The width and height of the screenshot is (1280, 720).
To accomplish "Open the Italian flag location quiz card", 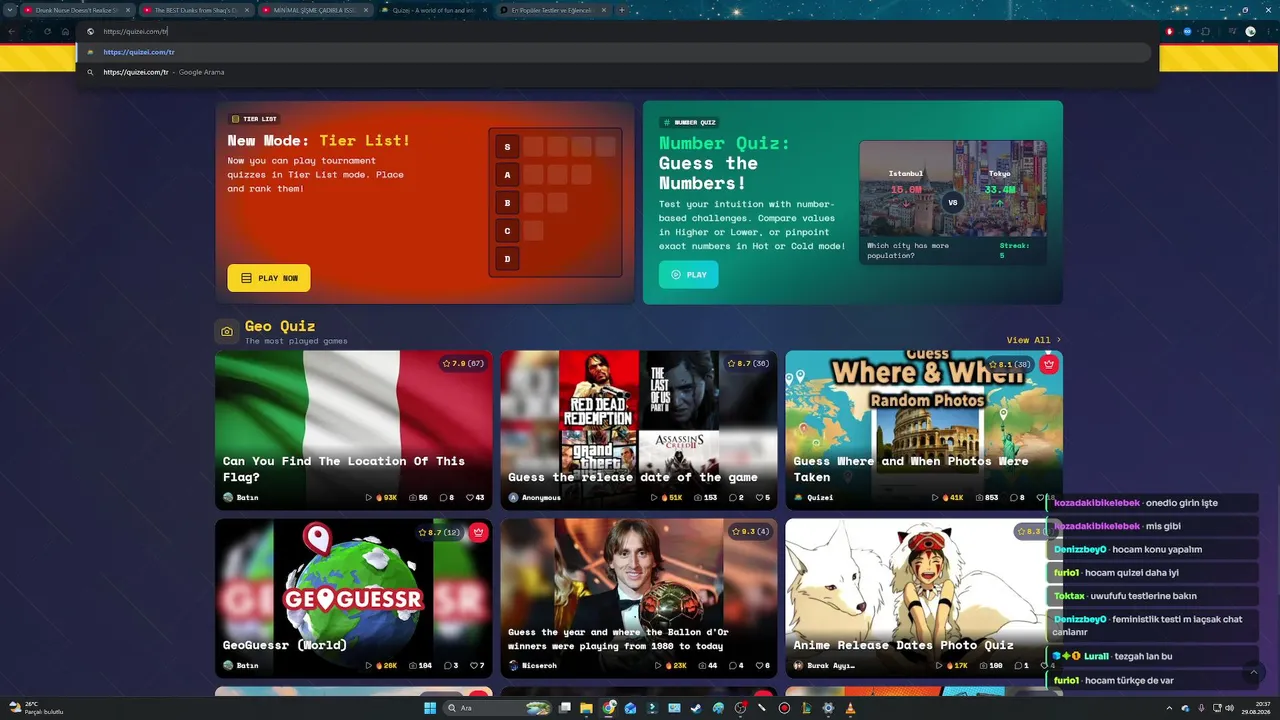I will click(354, 430).
